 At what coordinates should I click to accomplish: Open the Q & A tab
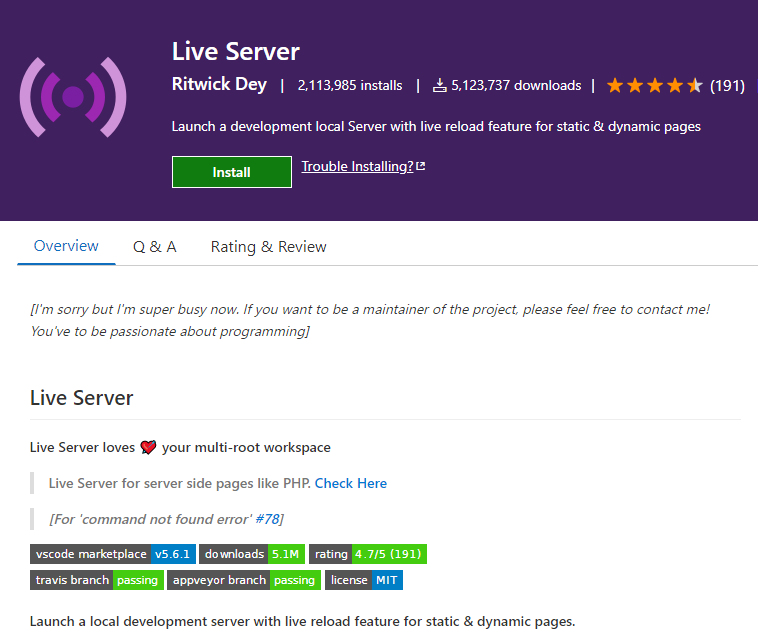[x=155, y=247]
